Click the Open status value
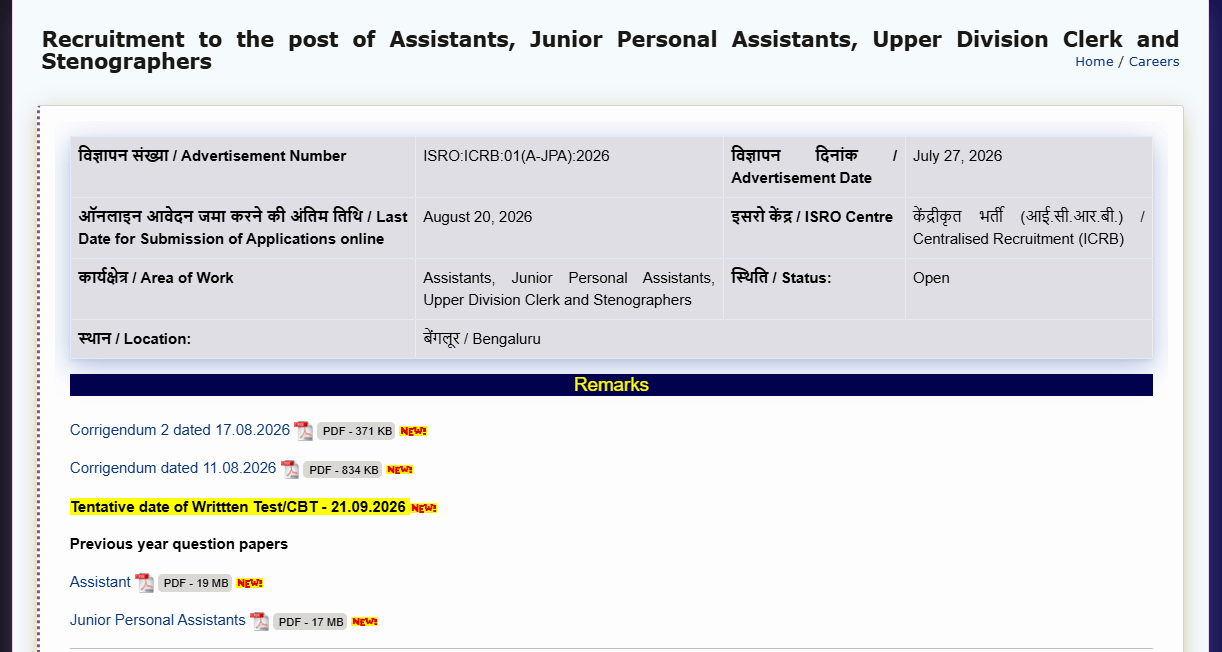Screen dimensions: 1222x652 931,278
